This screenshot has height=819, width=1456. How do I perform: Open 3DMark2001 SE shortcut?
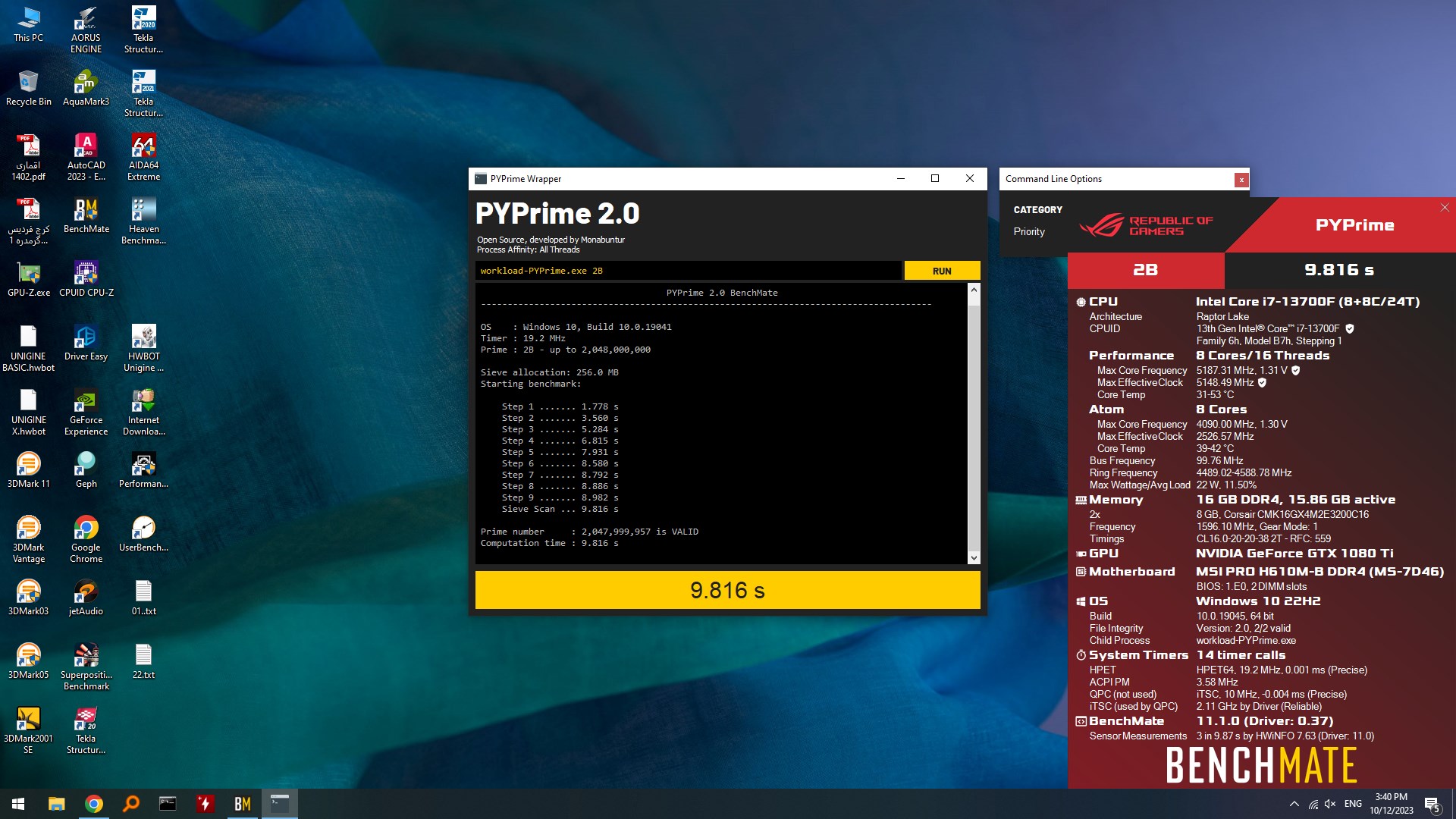point(28,731)
